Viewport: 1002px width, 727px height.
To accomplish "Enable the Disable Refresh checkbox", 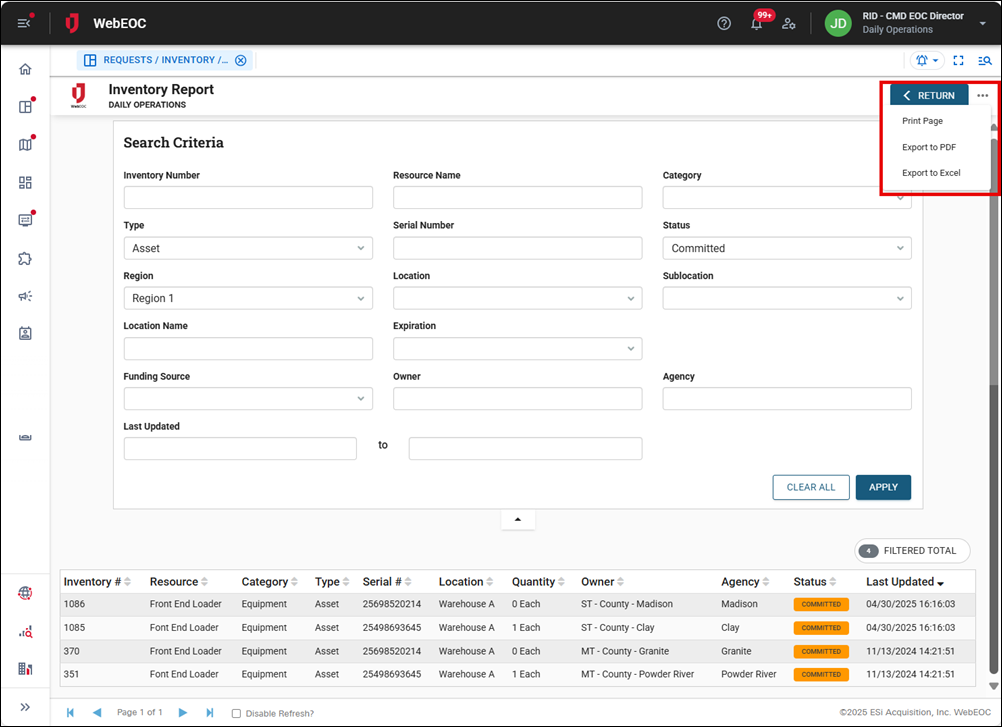I will [x=236, y=713].
